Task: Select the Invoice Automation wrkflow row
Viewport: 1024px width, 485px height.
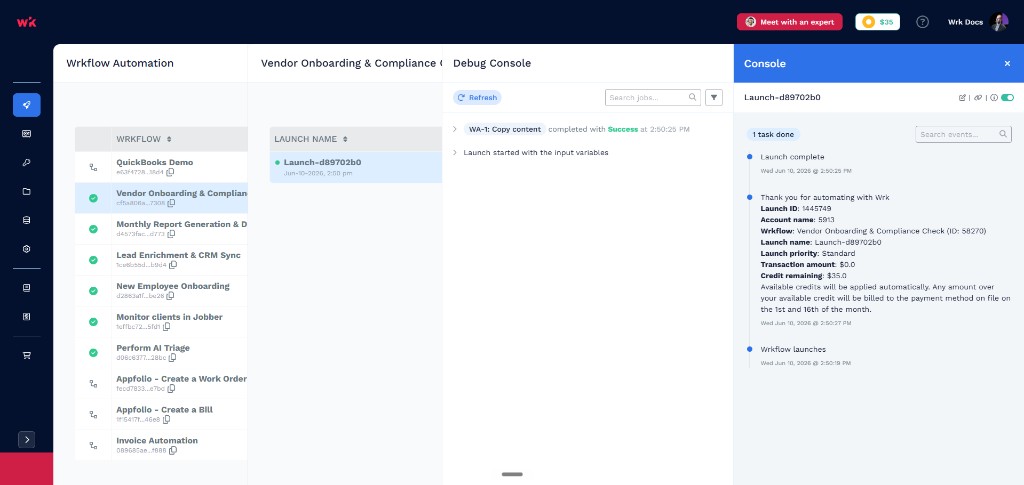Action: pos(161,445)
